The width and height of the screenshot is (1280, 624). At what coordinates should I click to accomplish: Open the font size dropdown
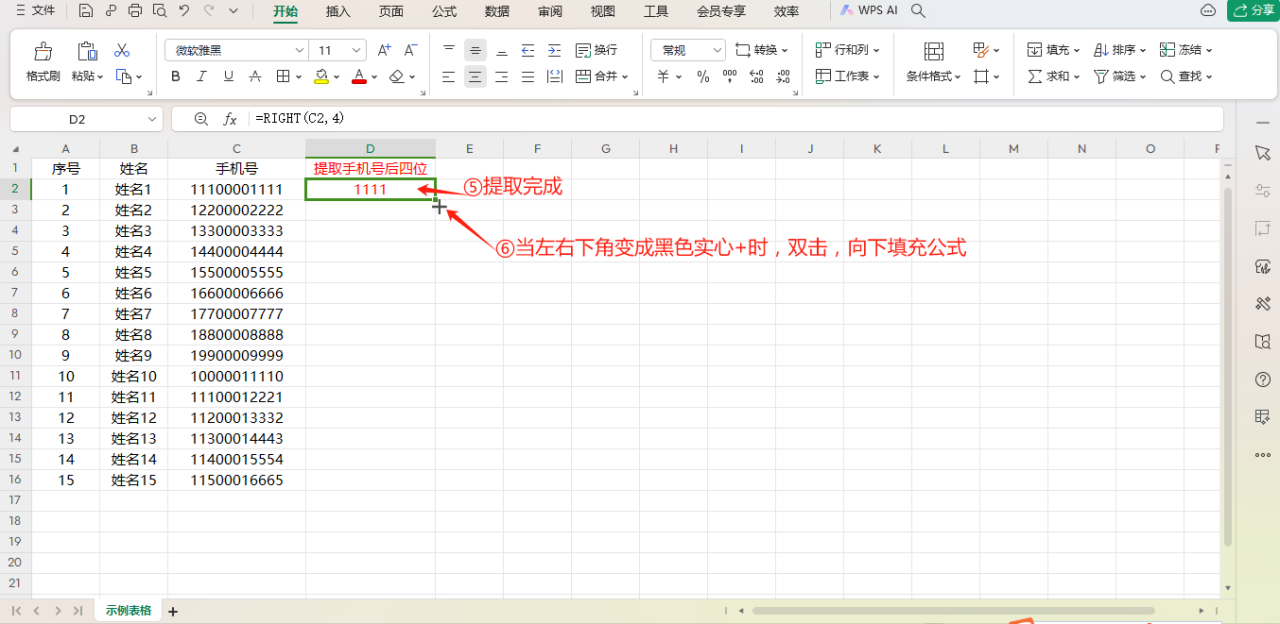[340, 50]
